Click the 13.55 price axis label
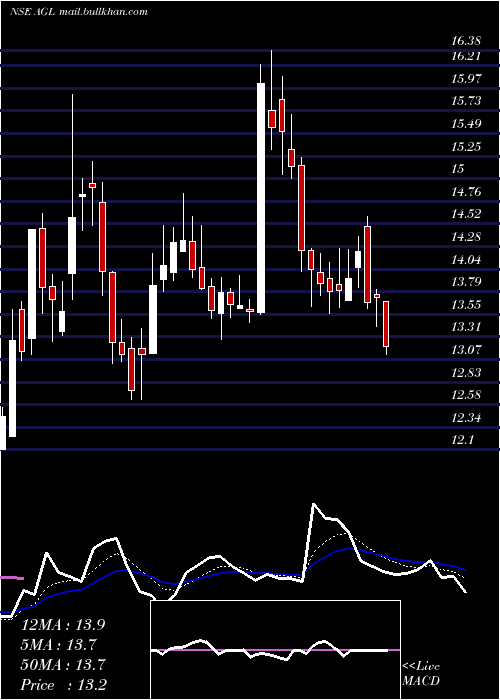This screenshot has height=700, width=500. [467, 305]
